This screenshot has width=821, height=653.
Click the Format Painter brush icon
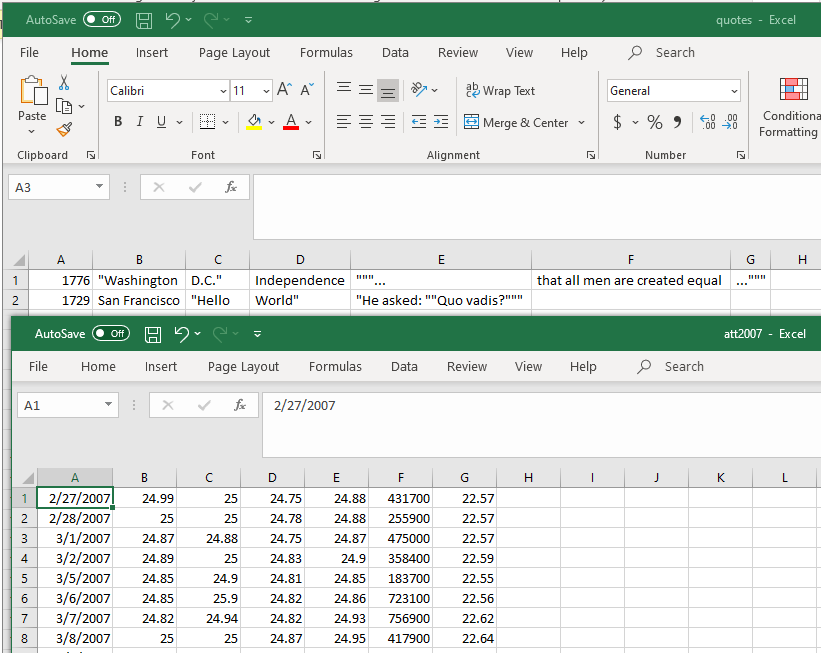point(64,130)
